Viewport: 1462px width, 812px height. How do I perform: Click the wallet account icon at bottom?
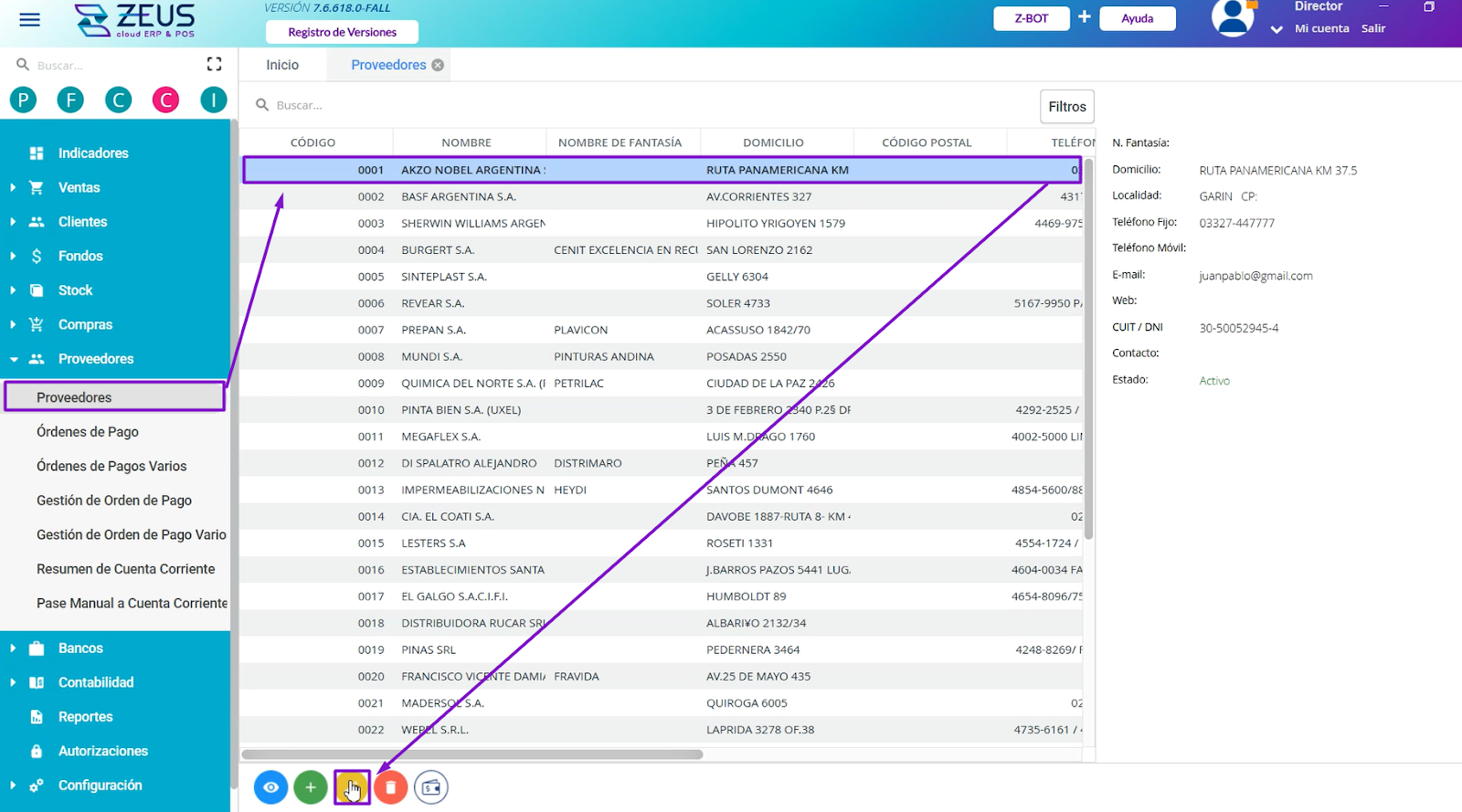431,787
